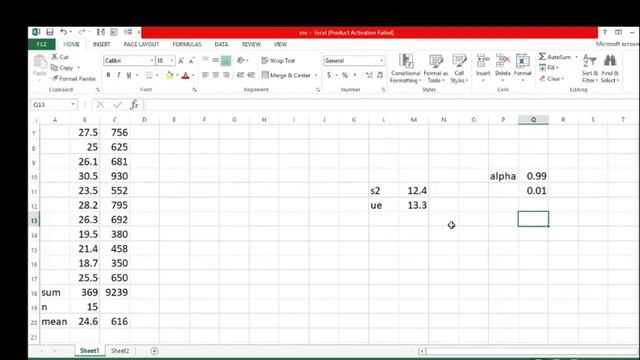The height and width of the screenshot is (360, 640).
Task: Toggle Italic formatting
Action: [x=119, y=75]
